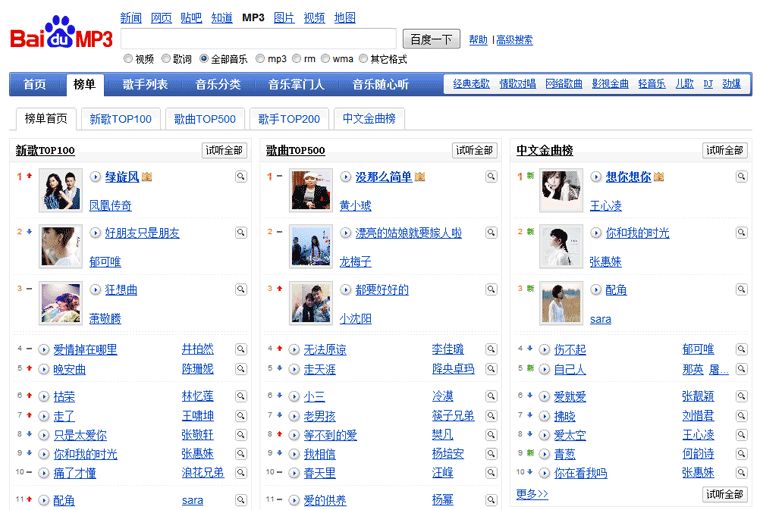Screen dimensions: 760x510
Task: Click the Baidu MP3 logo
Action: click(61, 33)
